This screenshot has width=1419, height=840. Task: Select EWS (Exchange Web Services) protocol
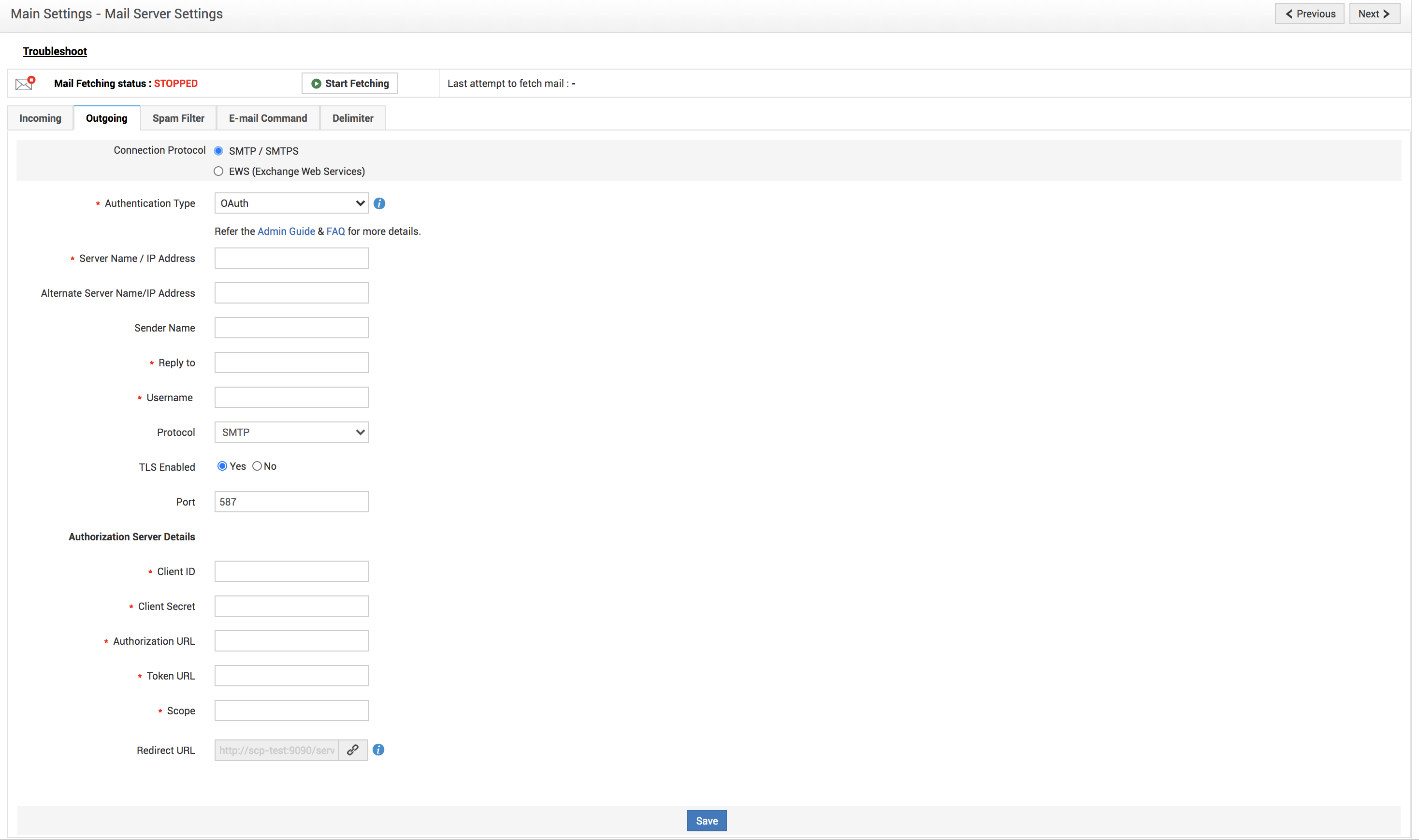[x=218, y=172]
